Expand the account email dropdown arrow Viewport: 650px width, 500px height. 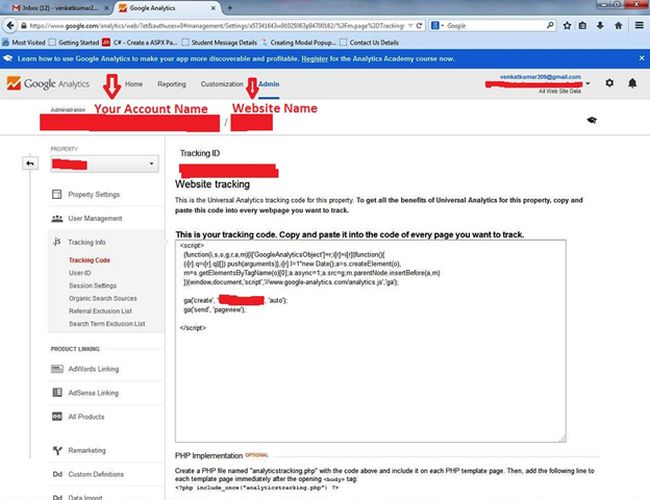point(587,84)
